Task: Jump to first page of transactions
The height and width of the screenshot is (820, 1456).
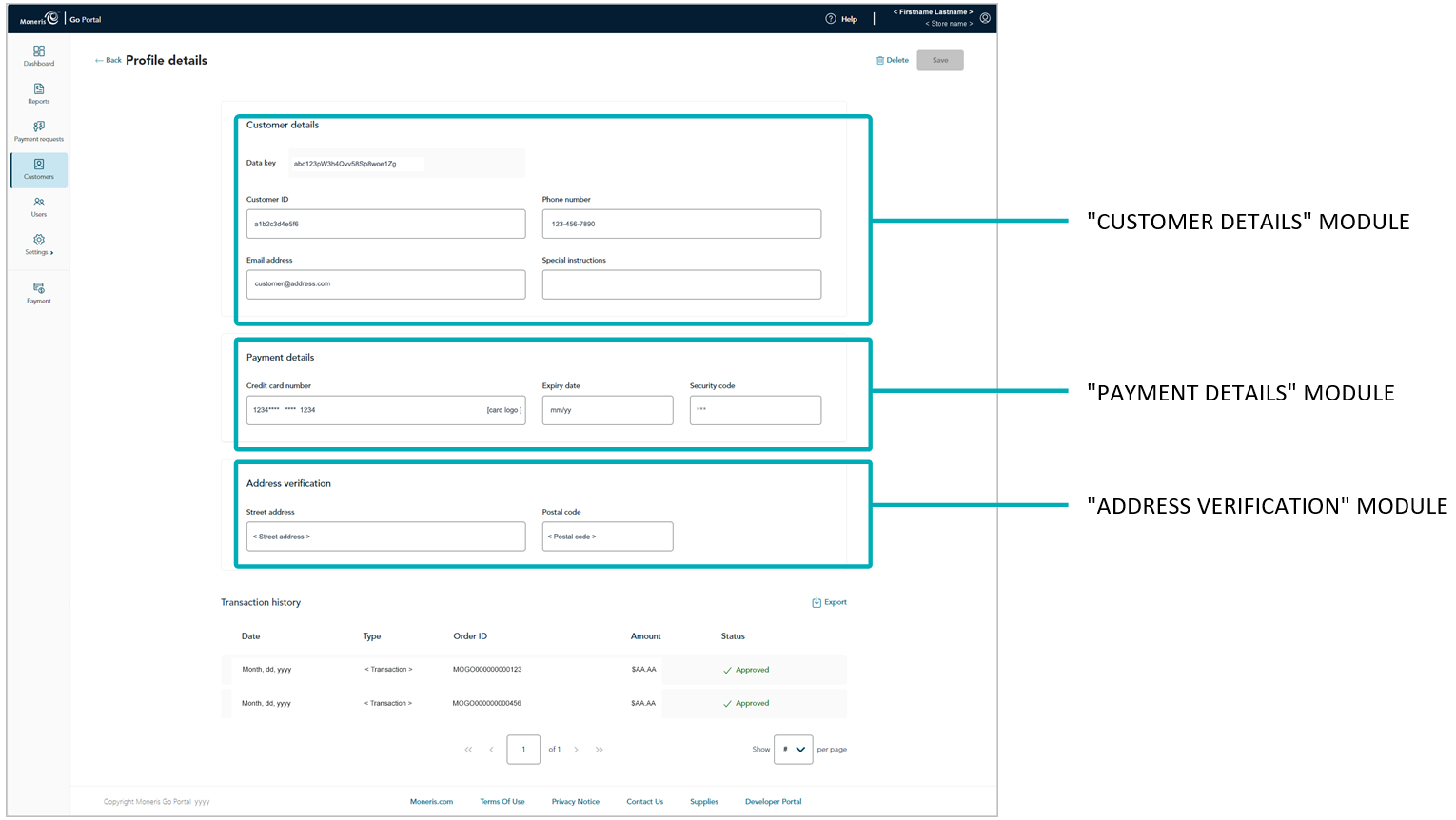Action: tap(468, 750)
